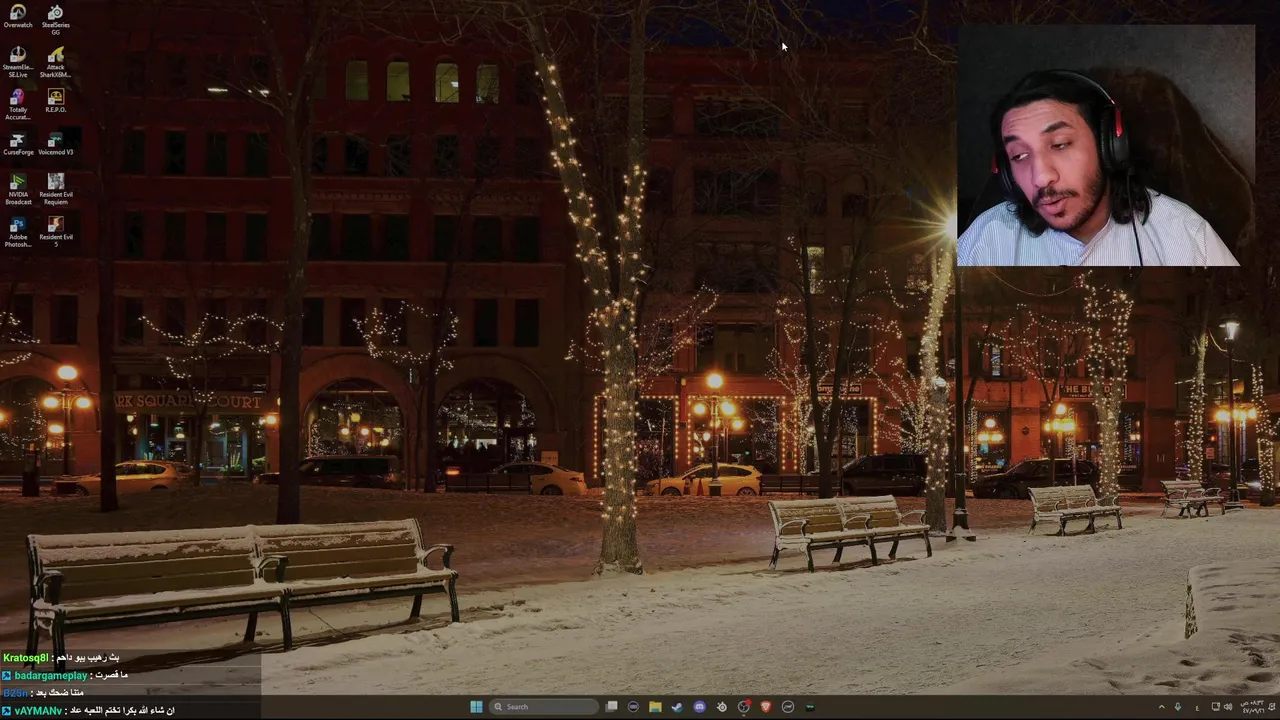Image resolution: width=1280 pixels, height=720 pixels.
Task: Open SteelSeries GG taskbar icon
Action: pyautogui.click(x=721, y=707)
